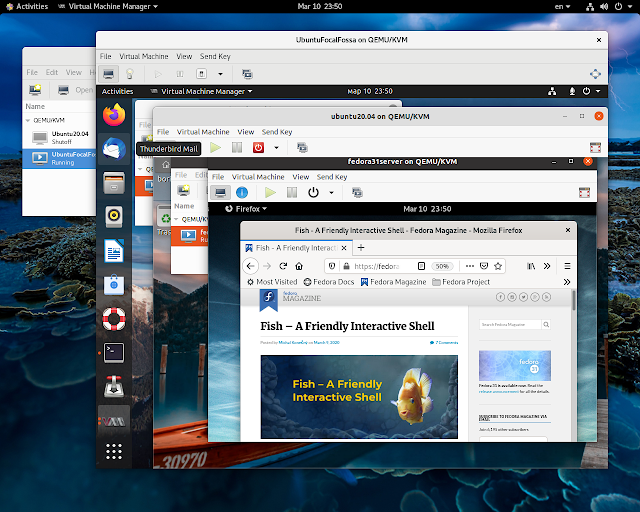640x512 pixels.
Task: Pause the VM in UbuntuFocalFossa toolbar
Action: tap(180, 74)
